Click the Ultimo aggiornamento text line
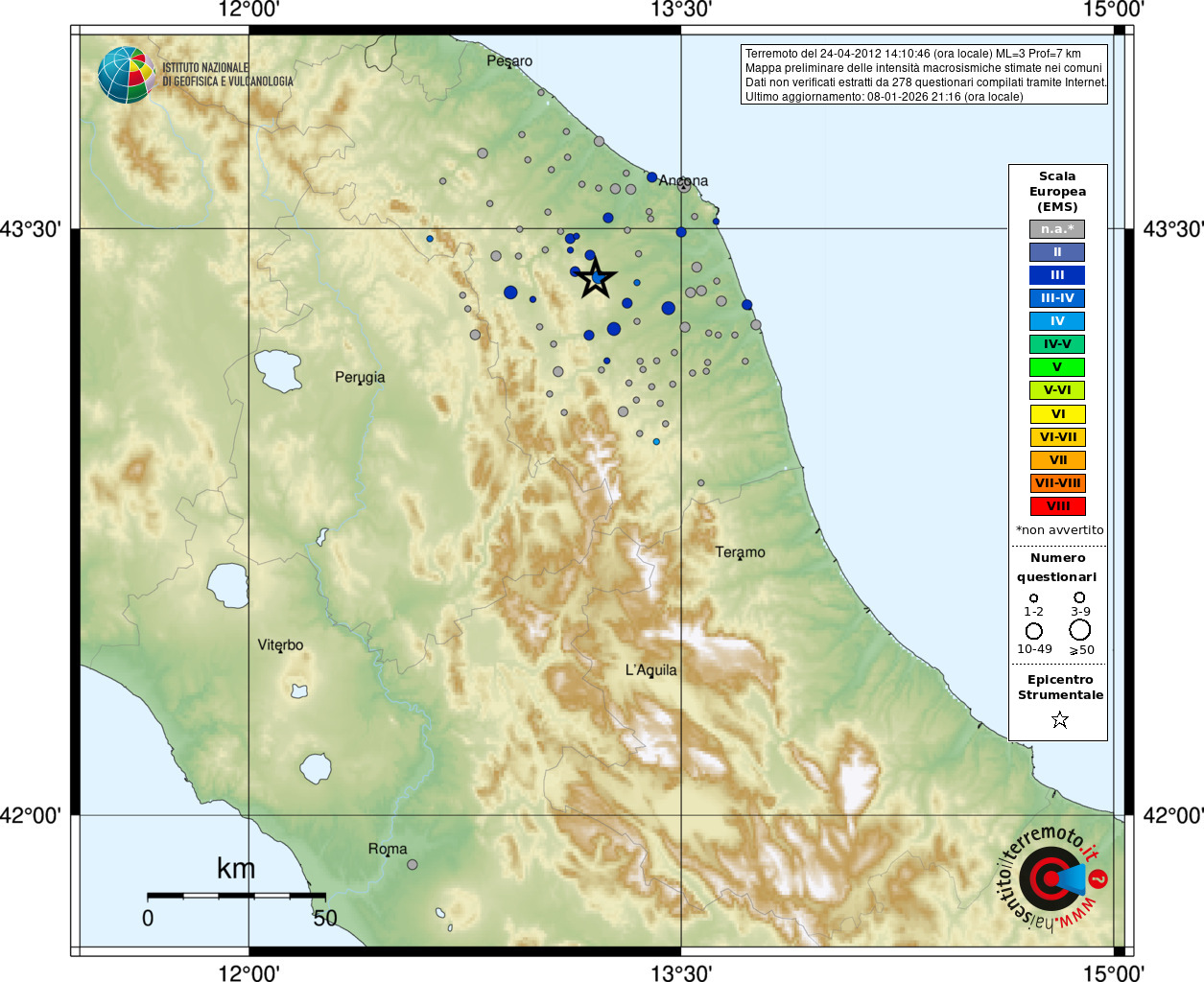Screen dimensions: 1204x982 pos(885,97)
